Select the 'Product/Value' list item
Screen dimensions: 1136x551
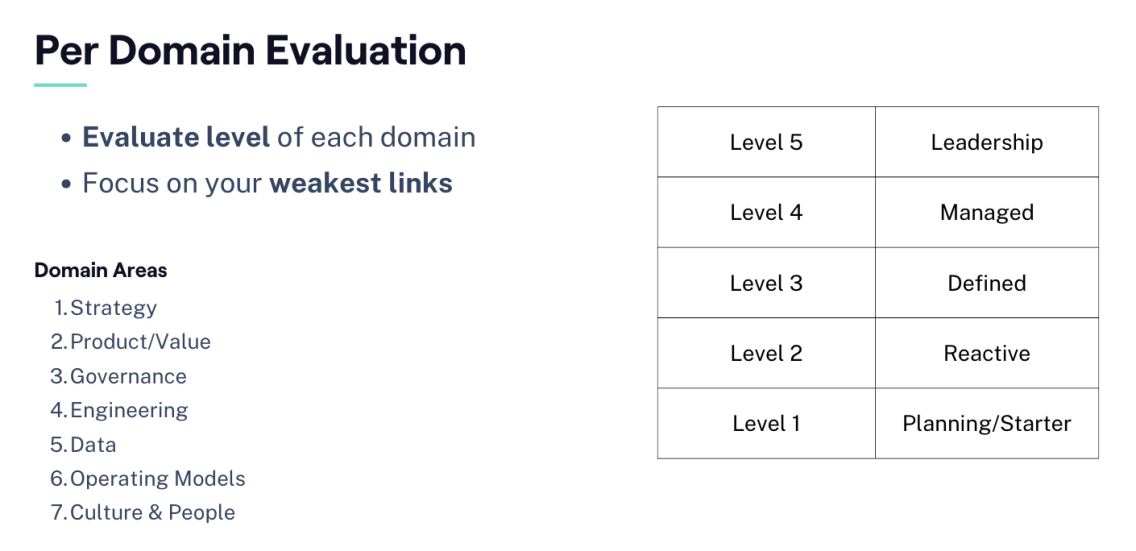[x=140, y=342]
